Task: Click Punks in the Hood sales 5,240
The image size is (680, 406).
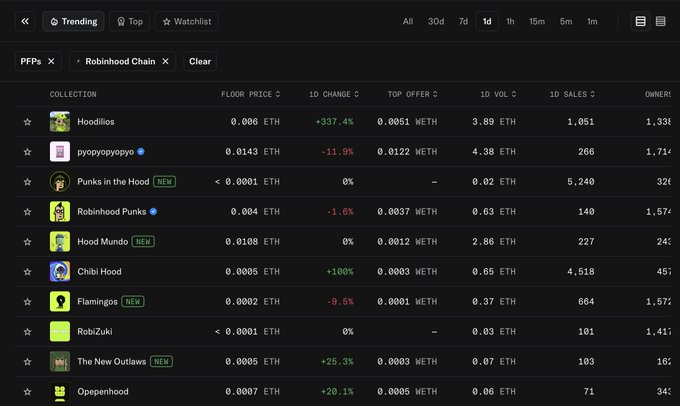Action: tap(581, 182)
